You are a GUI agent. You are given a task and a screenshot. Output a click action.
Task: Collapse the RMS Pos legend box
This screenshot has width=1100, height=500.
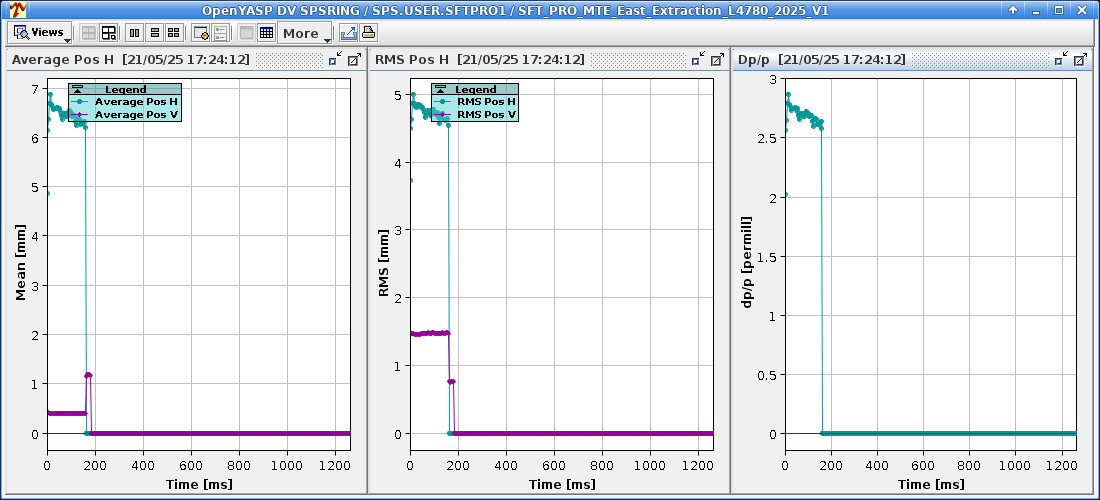click(x=440, y=90)
